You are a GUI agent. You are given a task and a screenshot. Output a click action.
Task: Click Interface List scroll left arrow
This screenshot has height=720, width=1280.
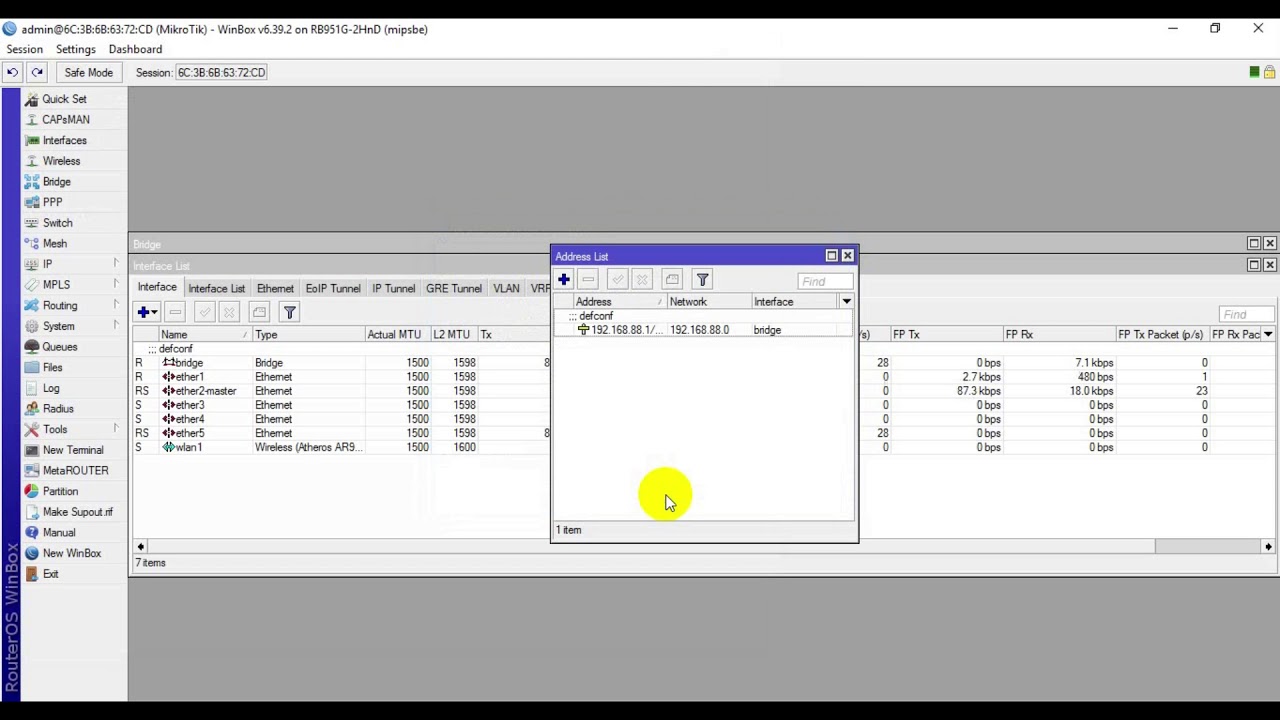tap(140, 547)
